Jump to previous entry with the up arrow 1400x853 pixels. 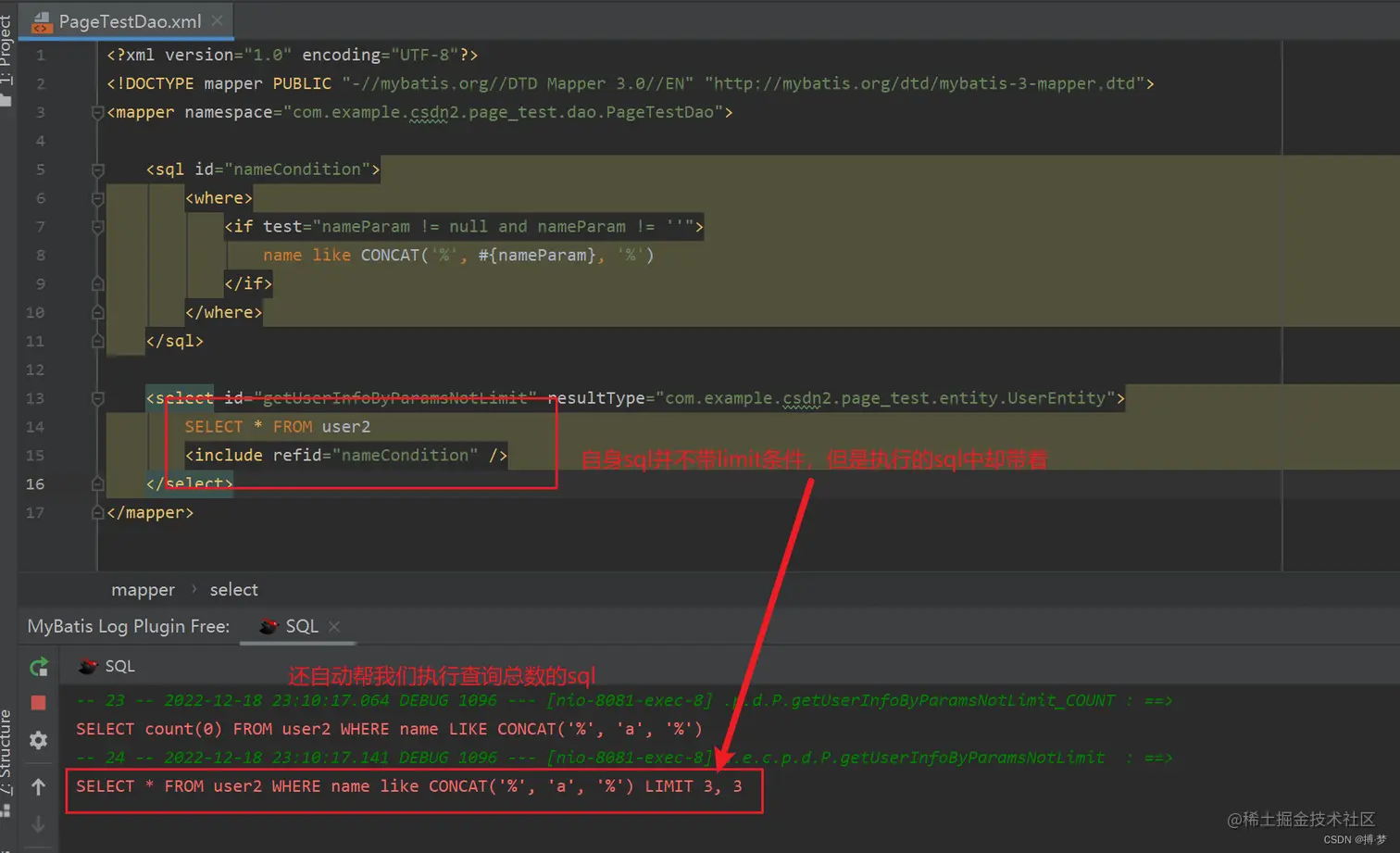(x=38, y=787)
